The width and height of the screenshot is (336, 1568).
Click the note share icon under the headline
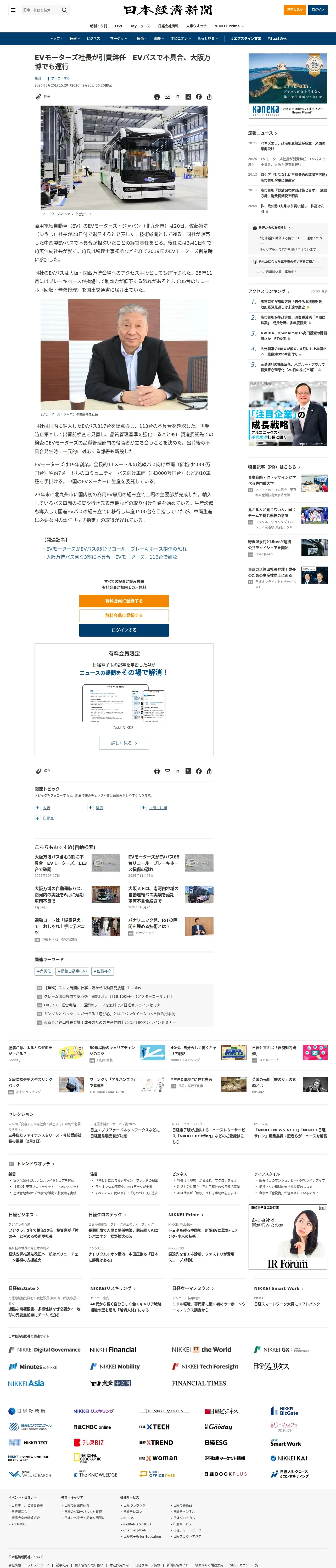pyautogui.click(x=177, y=97)
